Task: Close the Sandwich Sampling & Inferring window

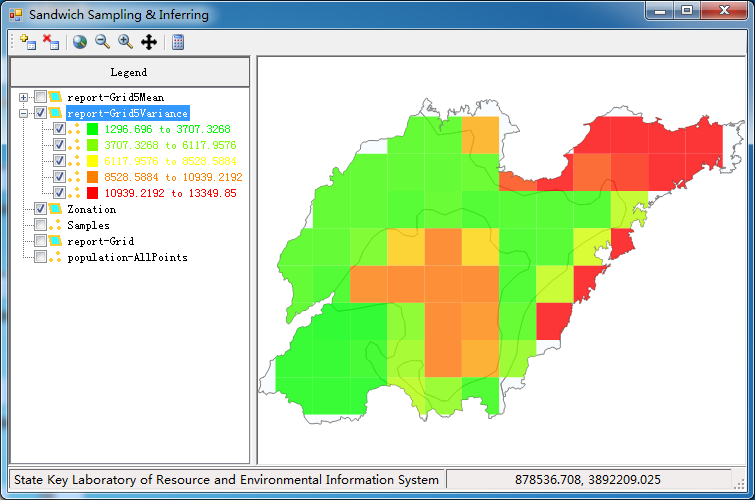Action: (x=725, y=11)
